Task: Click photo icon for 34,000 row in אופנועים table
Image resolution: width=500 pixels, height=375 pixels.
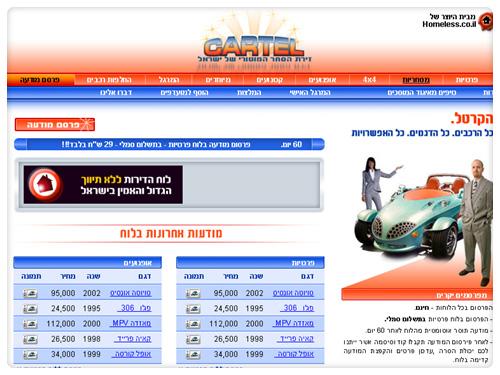Action: (30, 355)
